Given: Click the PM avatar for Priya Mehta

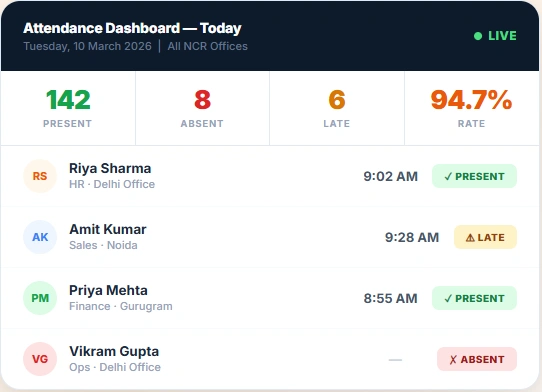Looking at the screenshot, I should click(x=40, y=298).
